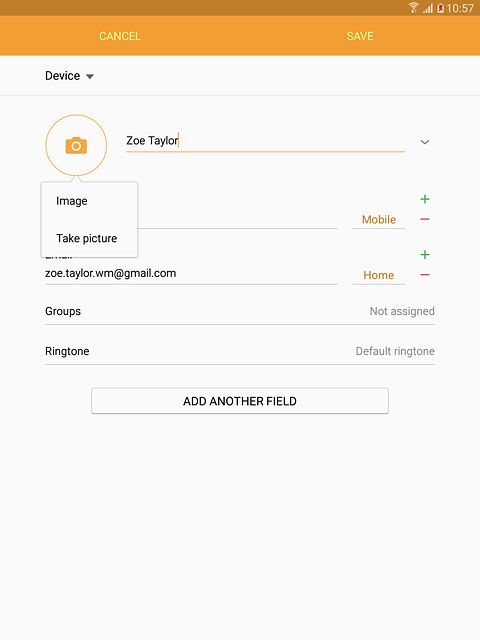The height and width of the screenshot is (640, 480).
Task: Tap the battery icon in status bar
Action: point(440,8)
